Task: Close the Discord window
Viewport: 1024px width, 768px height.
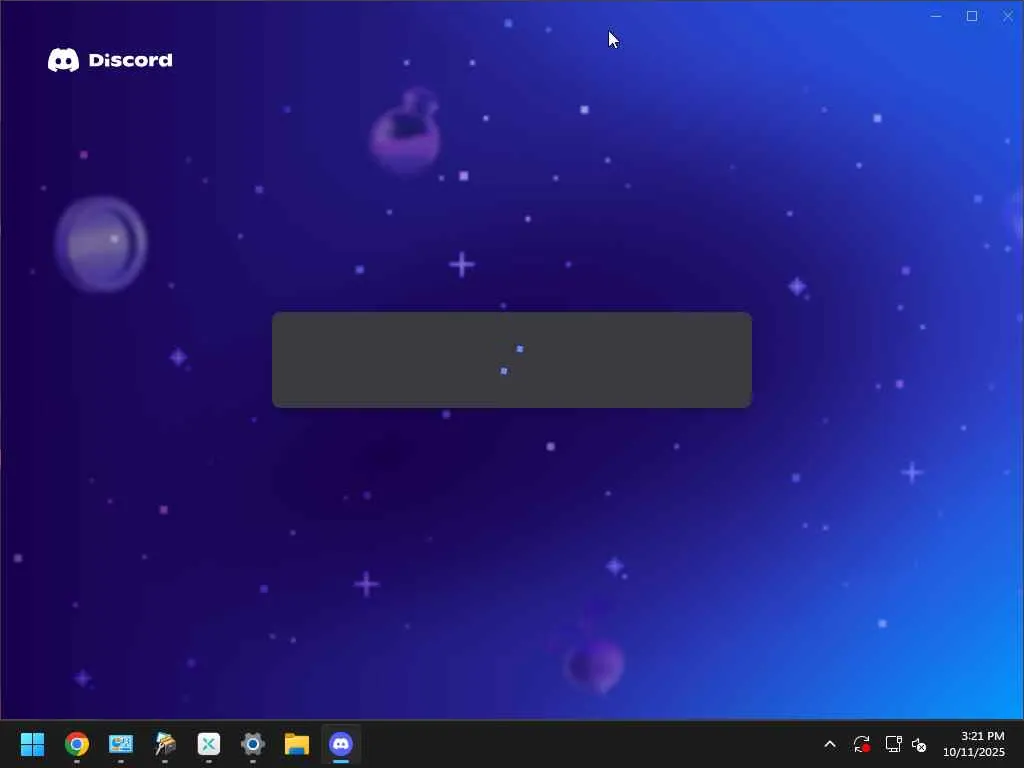Action: (x=1008, y=16)
